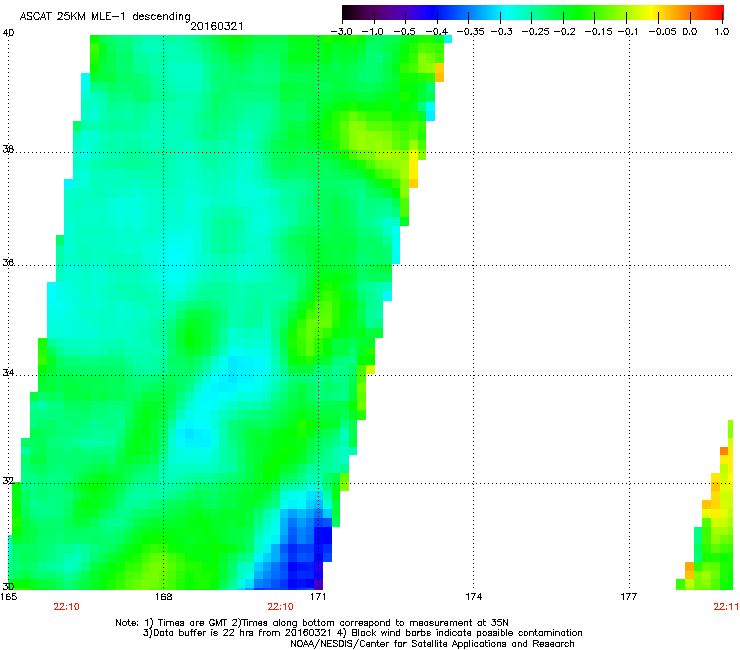The width and height of the screenshot is (740, 650).
Task: Click the colorbar label -1.0
Action: click(x=372, y=32)
